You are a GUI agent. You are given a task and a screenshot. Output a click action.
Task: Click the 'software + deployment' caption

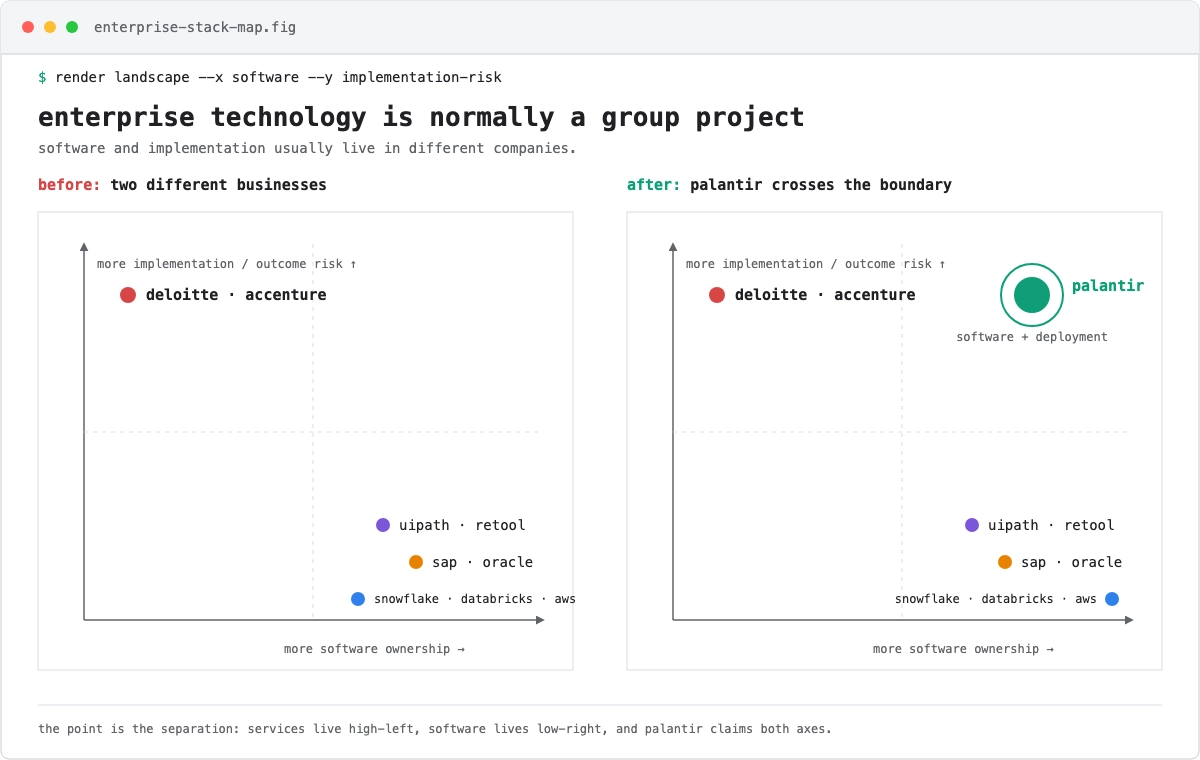[1032, 337]
